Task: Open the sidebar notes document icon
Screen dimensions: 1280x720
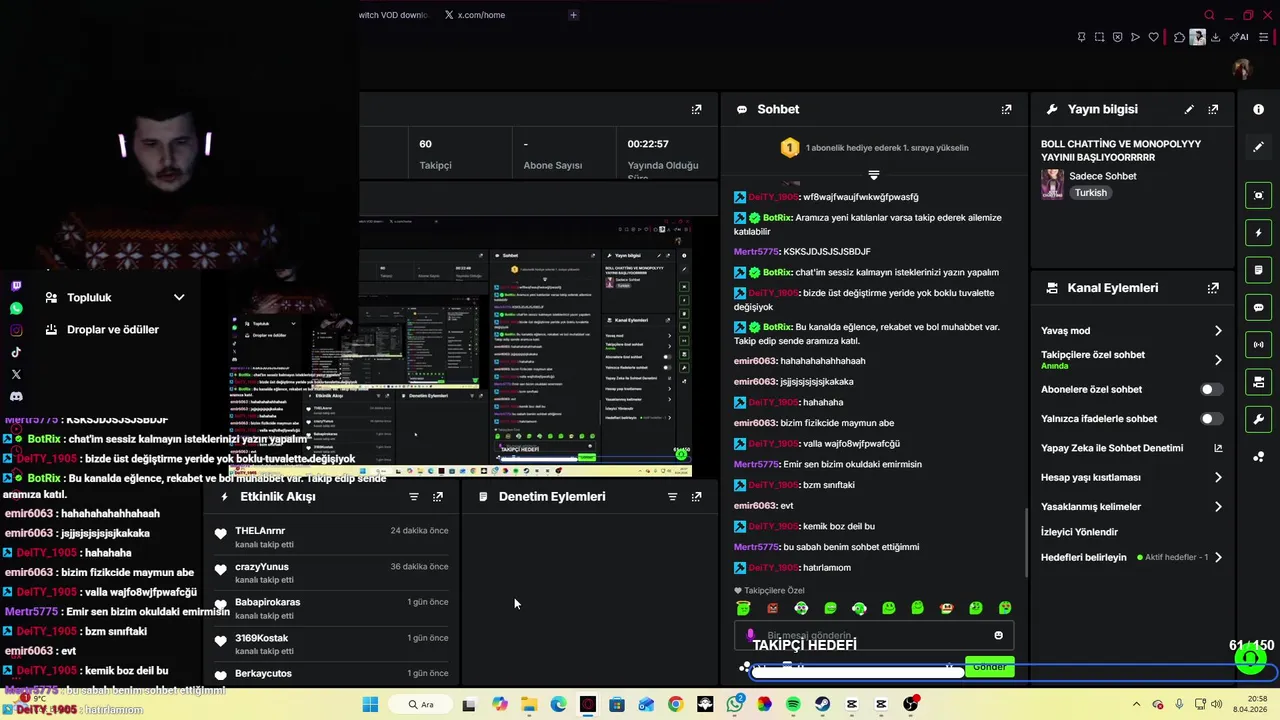Action: 1259,270
